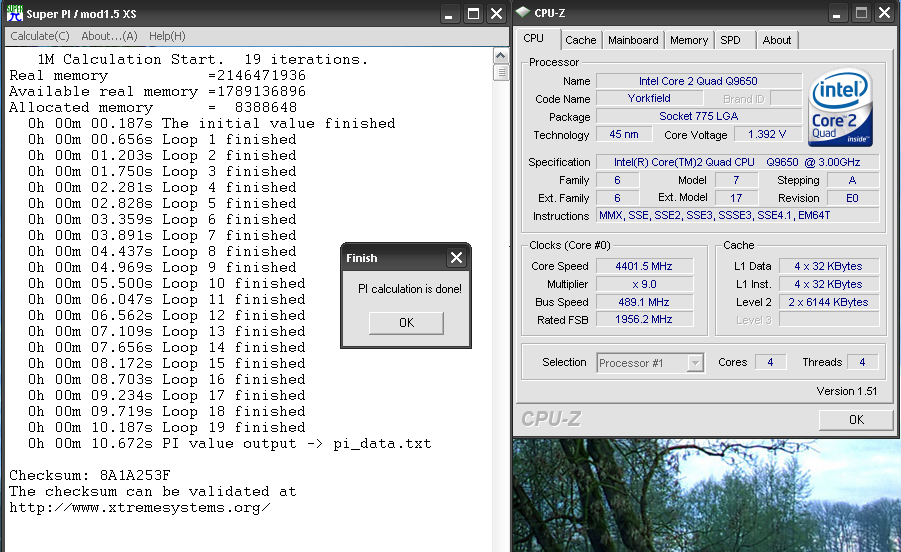Click the OK button in CPU-Z
This screenshot has height=552, width=901.
pos(856,420)
